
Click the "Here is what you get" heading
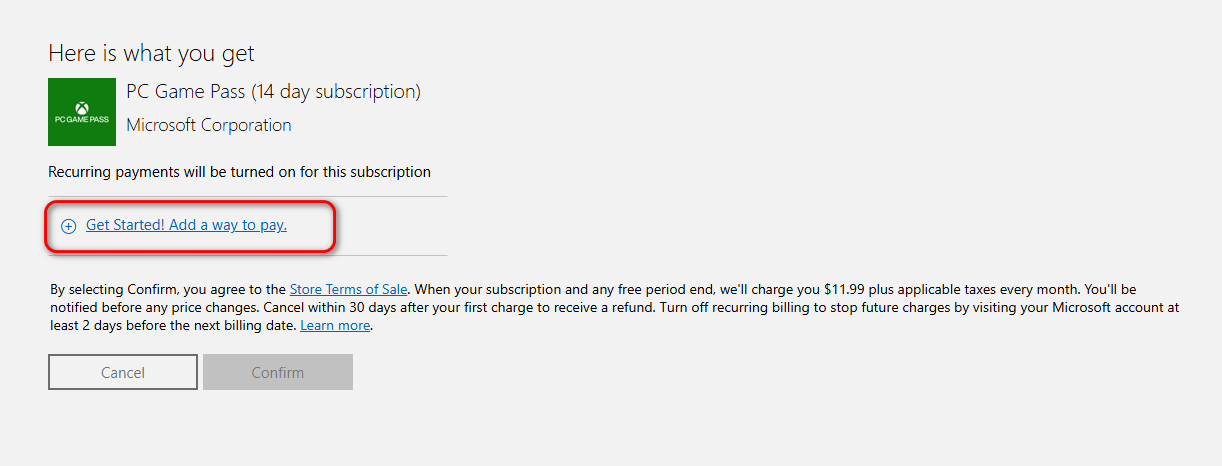[151, 54]
